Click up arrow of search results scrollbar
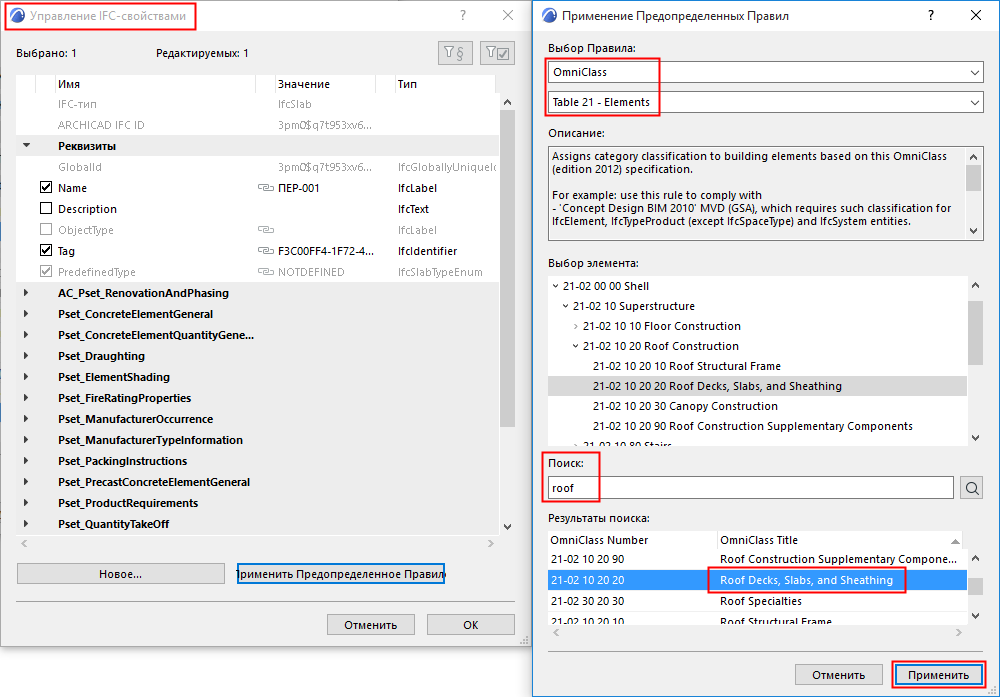The width and height of the screenshot is (1000, 697). click(x=975, y=559)
